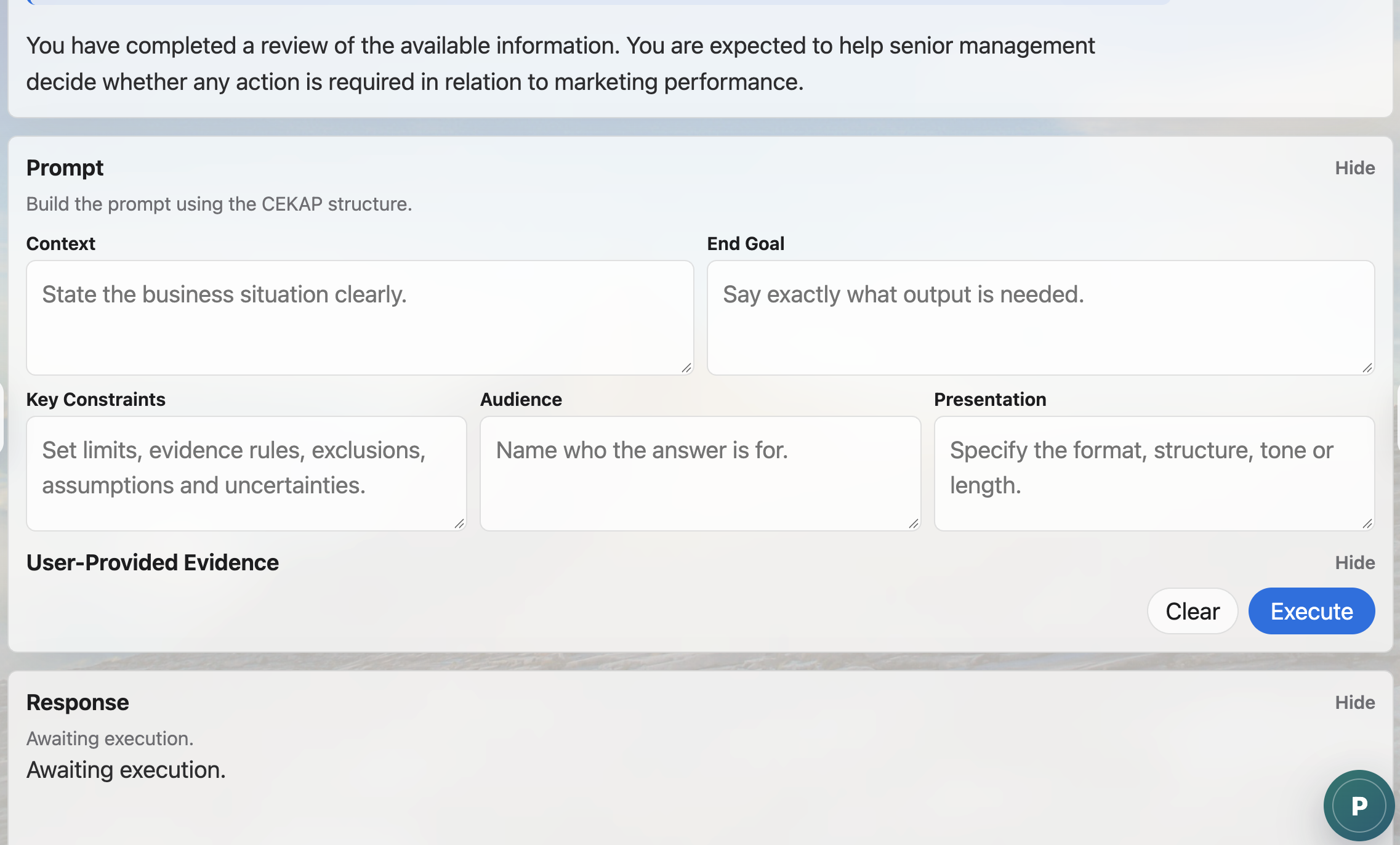Focus the Presentation text area
1400x845 pixels.
[1154, 474]
